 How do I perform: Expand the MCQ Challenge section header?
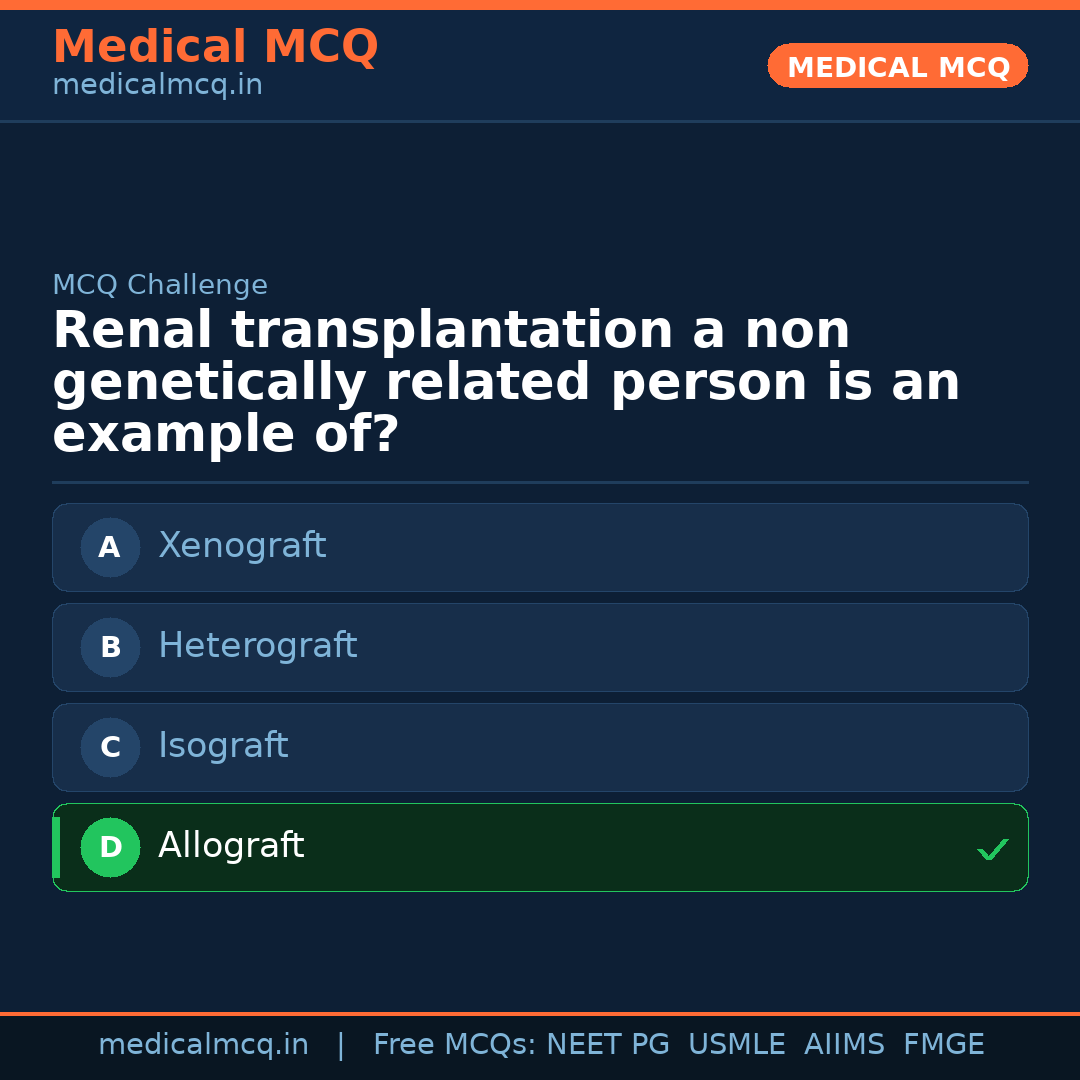160,285
